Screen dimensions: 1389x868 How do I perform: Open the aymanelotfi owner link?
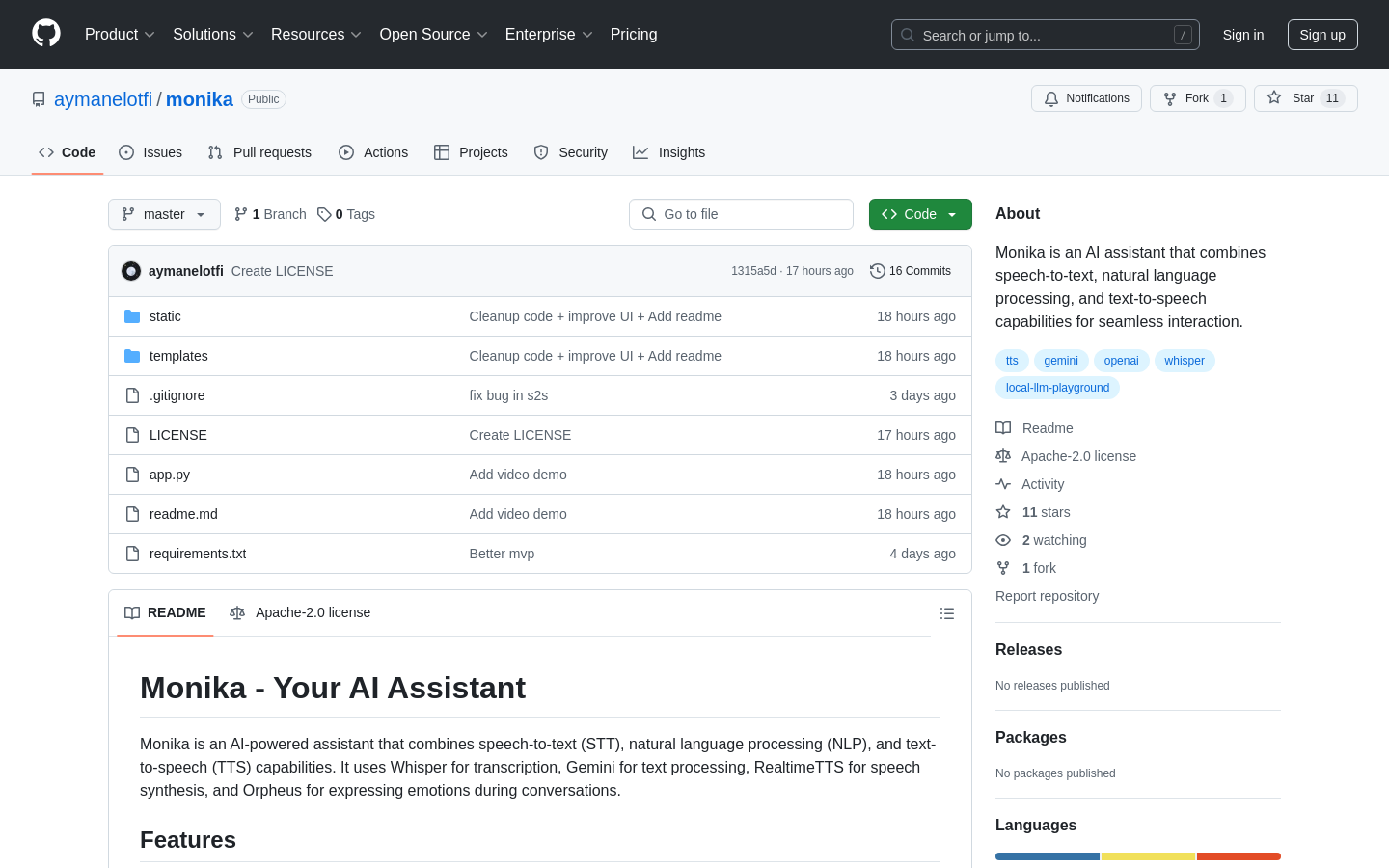coord(103,99)
